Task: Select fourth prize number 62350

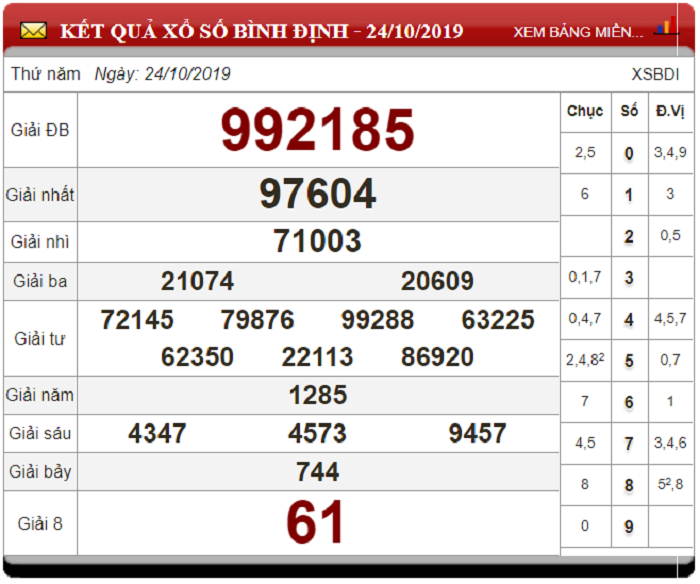Action: point(197,357)
